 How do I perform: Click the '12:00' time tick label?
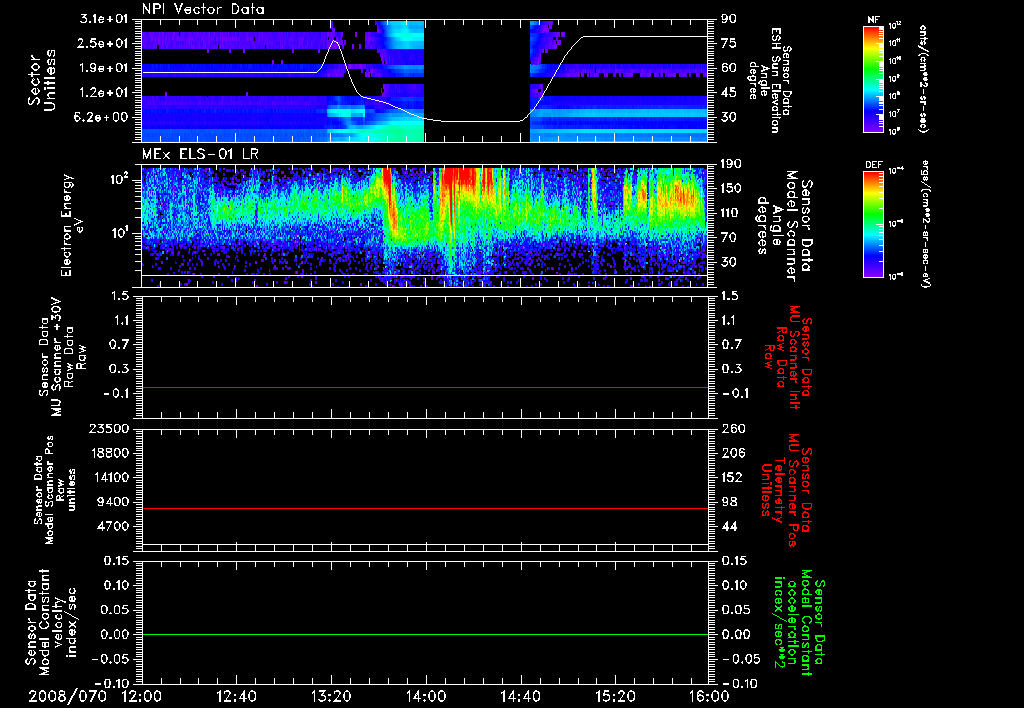[142, 697]
